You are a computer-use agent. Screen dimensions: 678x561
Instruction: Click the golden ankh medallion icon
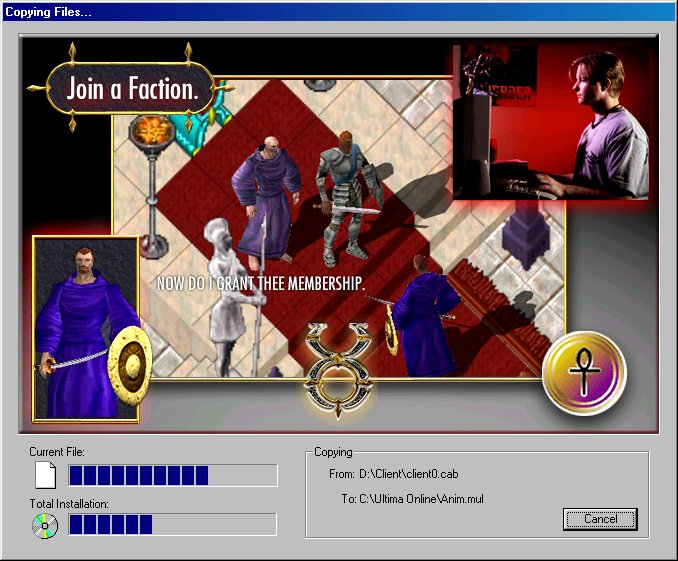tap(584, 374)
